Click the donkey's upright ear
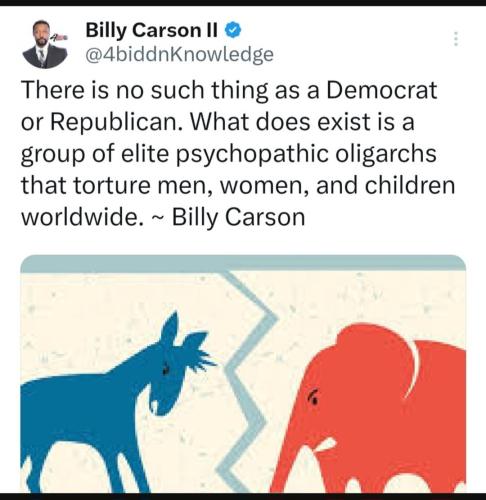The width and height of the screenshot is (486, 500). (x=170, y=328)
